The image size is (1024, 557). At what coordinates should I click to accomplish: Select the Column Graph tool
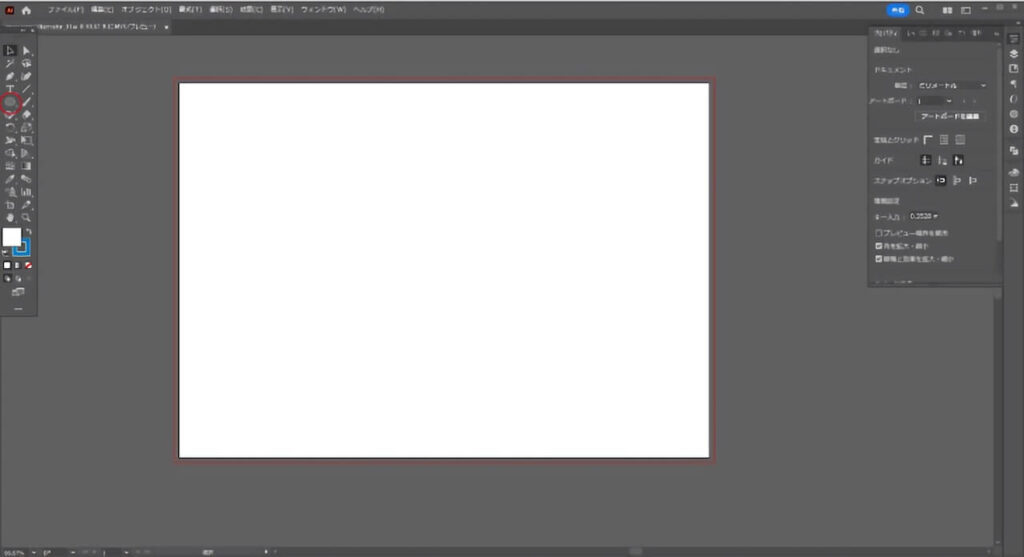pyautogui.click(x=26, y=192)
